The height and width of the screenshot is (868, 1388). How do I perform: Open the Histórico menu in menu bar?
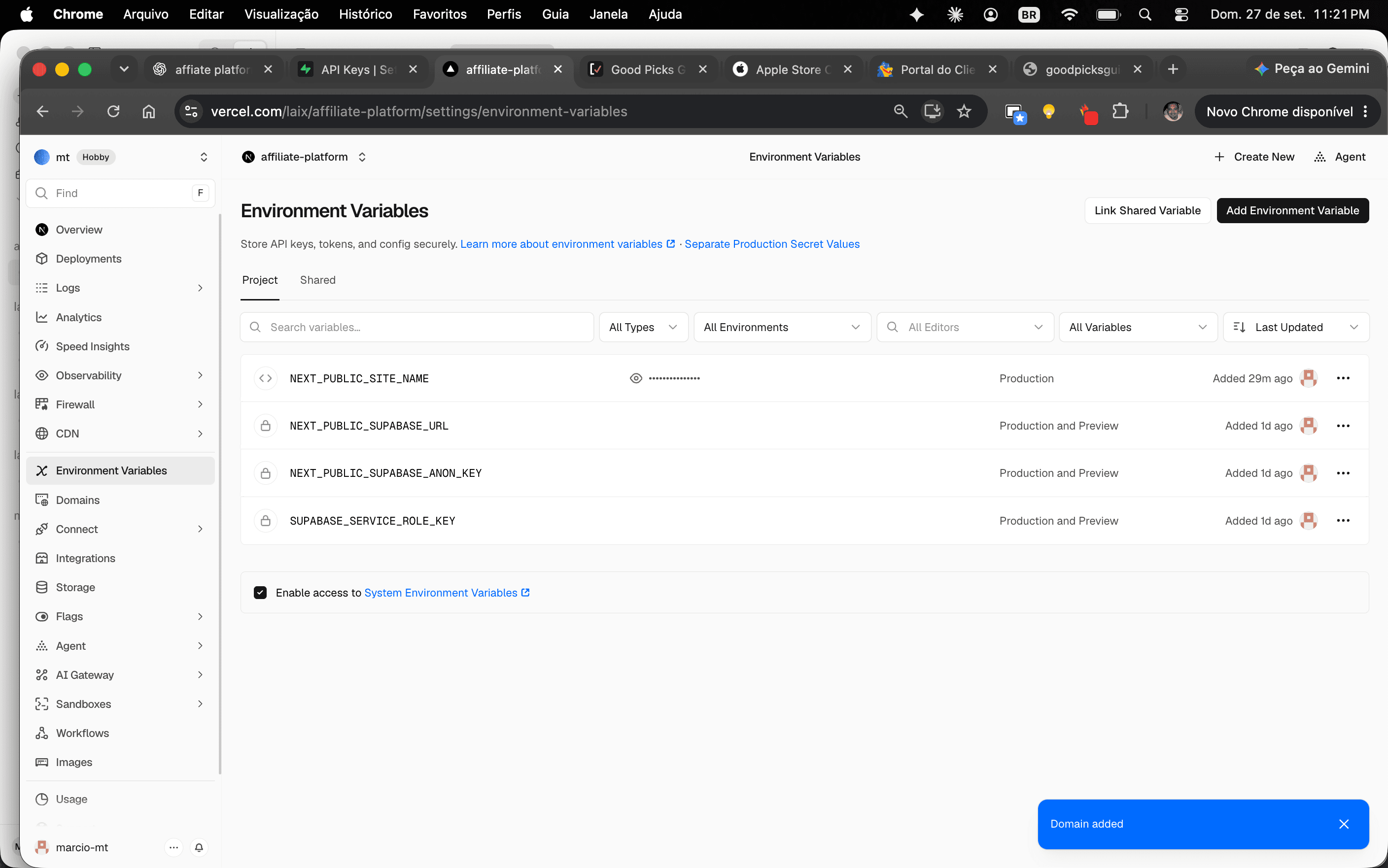pos(365,14)
